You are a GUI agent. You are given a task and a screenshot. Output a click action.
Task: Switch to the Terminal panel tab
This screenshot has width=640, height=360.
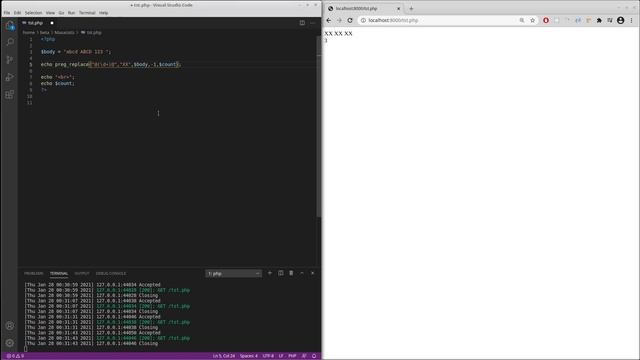(x=59, y=273)
